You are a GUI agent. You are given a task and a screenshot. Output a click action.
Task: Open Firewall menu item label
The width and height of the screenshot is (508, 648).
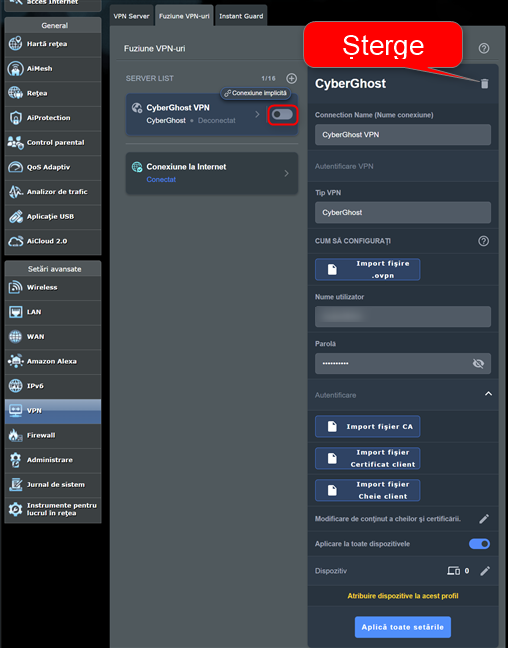(x=41, y=435)
